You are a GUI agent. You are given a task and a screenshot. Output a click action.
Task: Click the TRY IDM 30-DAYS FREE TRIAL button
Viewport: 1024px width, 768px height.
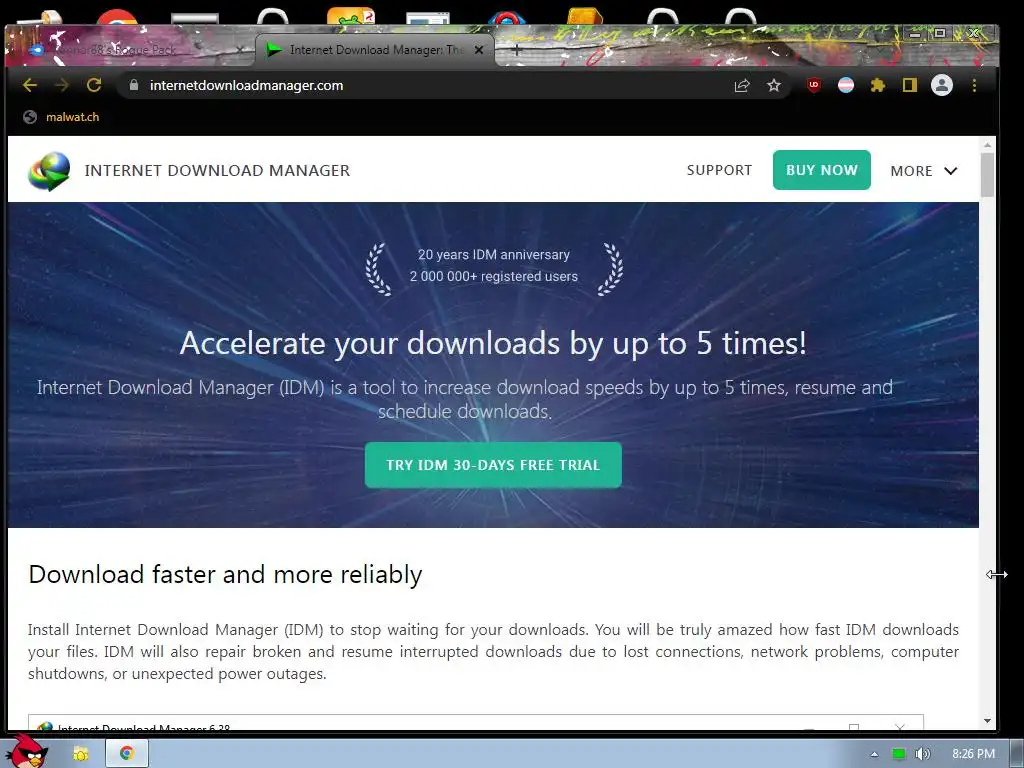pyautogui.click(x=493, y=465)
